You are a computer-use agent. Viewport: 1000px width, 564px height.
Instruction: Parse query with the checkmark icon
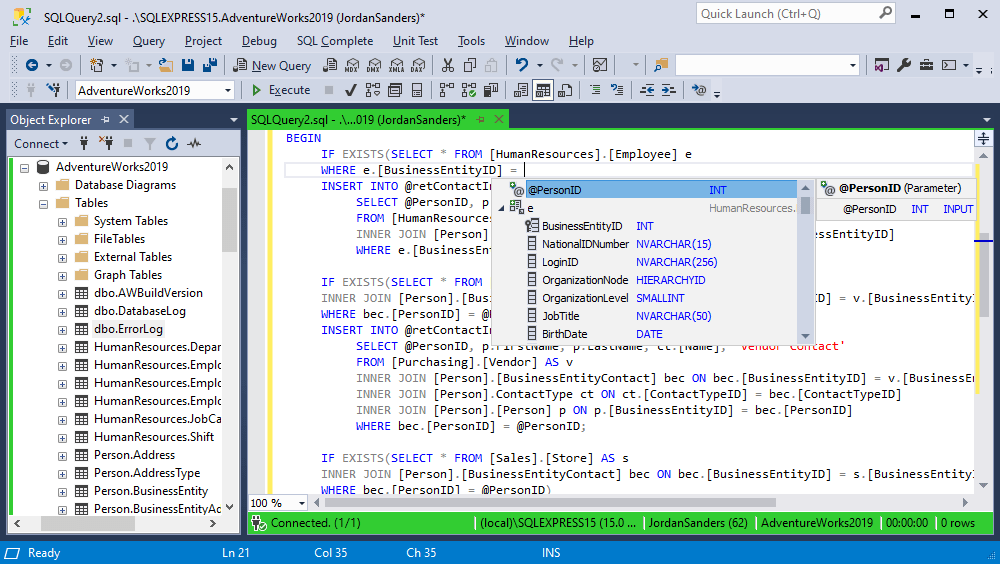click(350, 90)
